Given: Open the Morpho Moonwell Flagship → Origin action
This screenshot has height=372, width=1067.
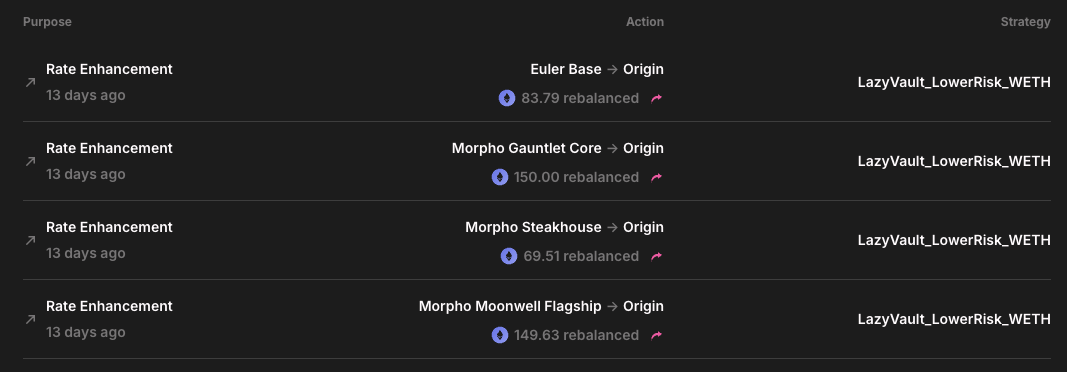Looking at the screenshot, I should [x=541, y=306].
